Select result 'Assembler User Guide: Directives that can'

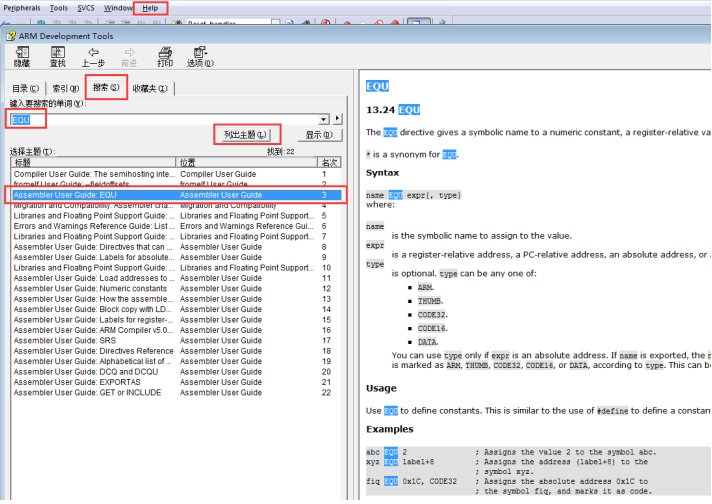(x=176, y=247)
